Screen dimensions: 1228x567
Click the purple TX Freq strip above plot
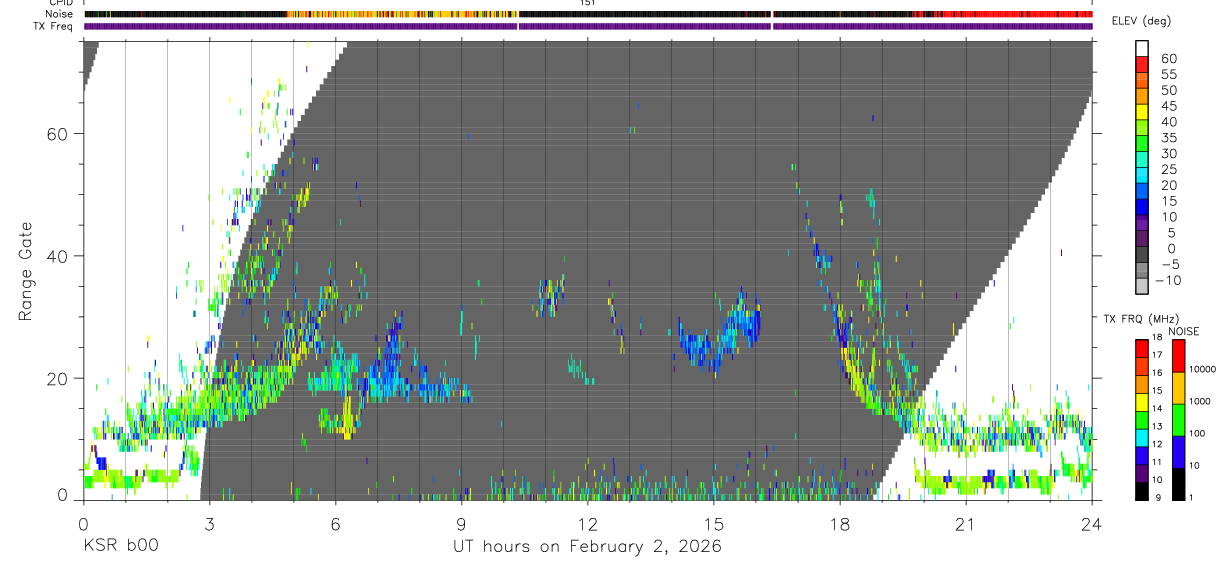(x=588, y=26)
